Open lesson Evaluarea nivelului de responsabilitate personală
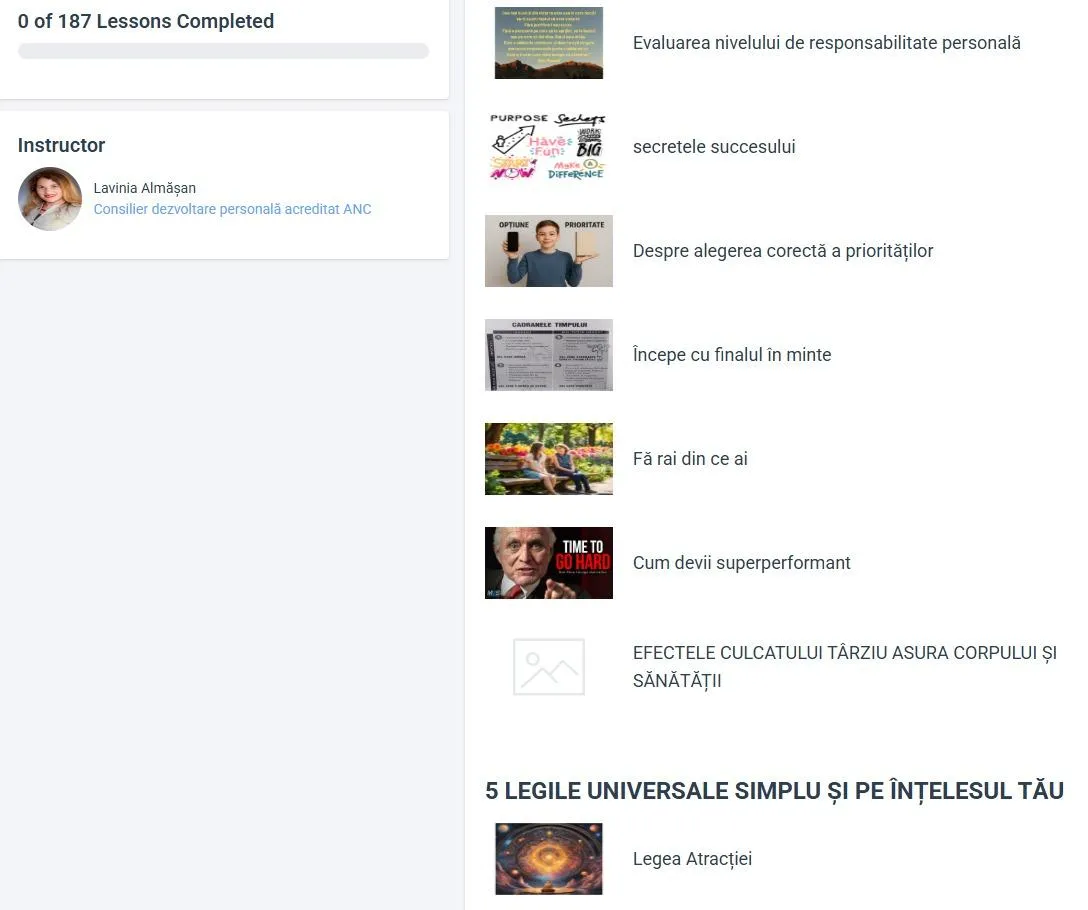 point(826,43)
